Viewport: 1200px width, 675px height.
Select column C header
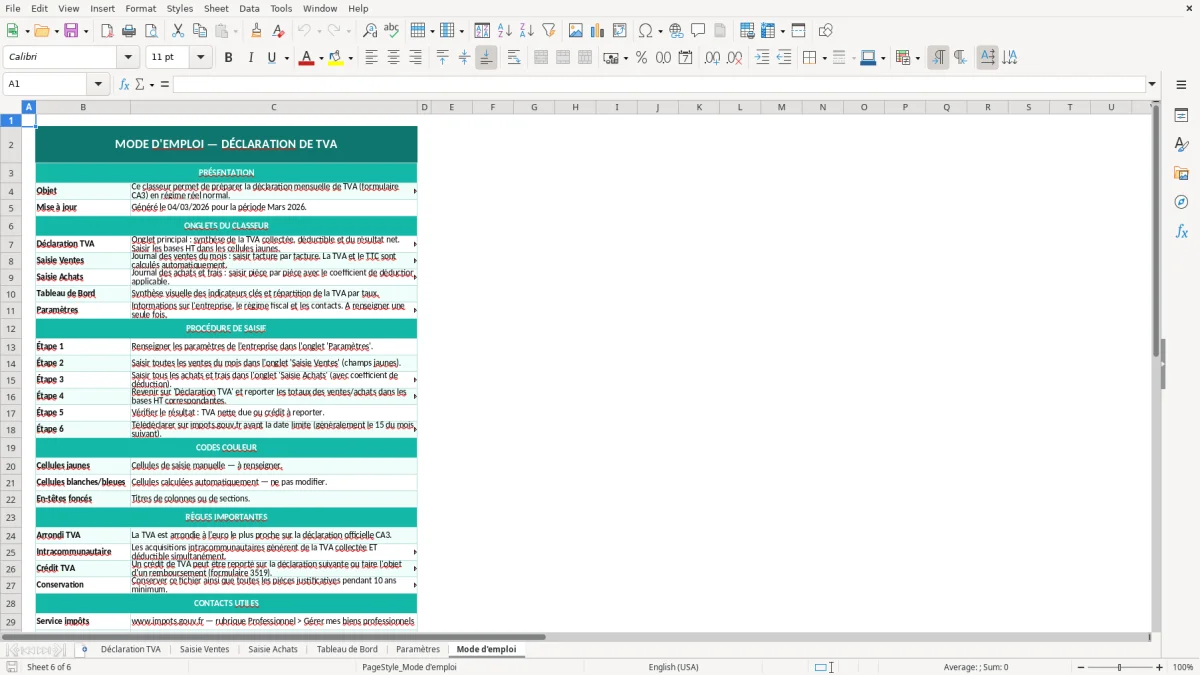point(274,107)
